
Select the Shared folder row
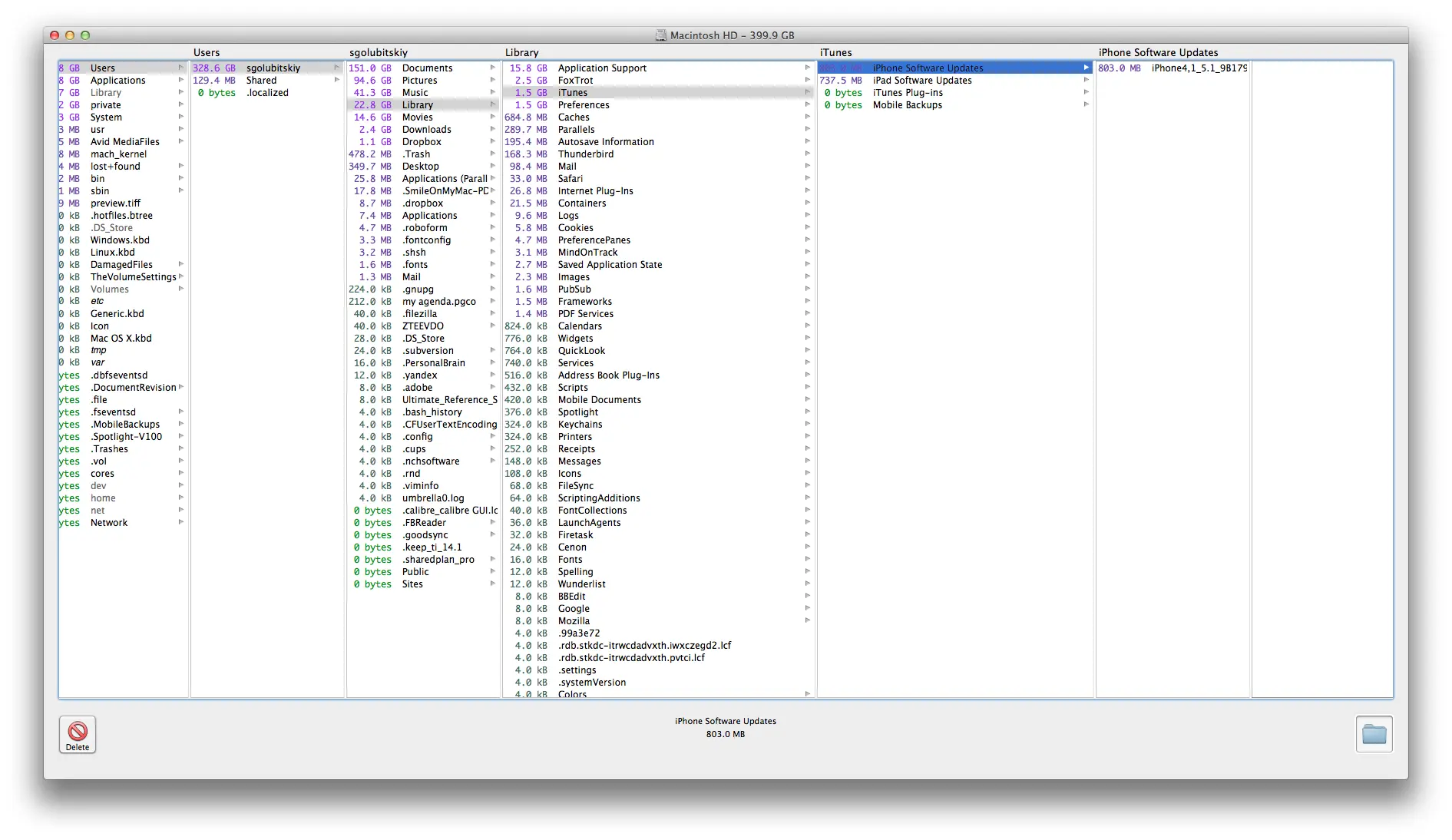pos(266,81)
